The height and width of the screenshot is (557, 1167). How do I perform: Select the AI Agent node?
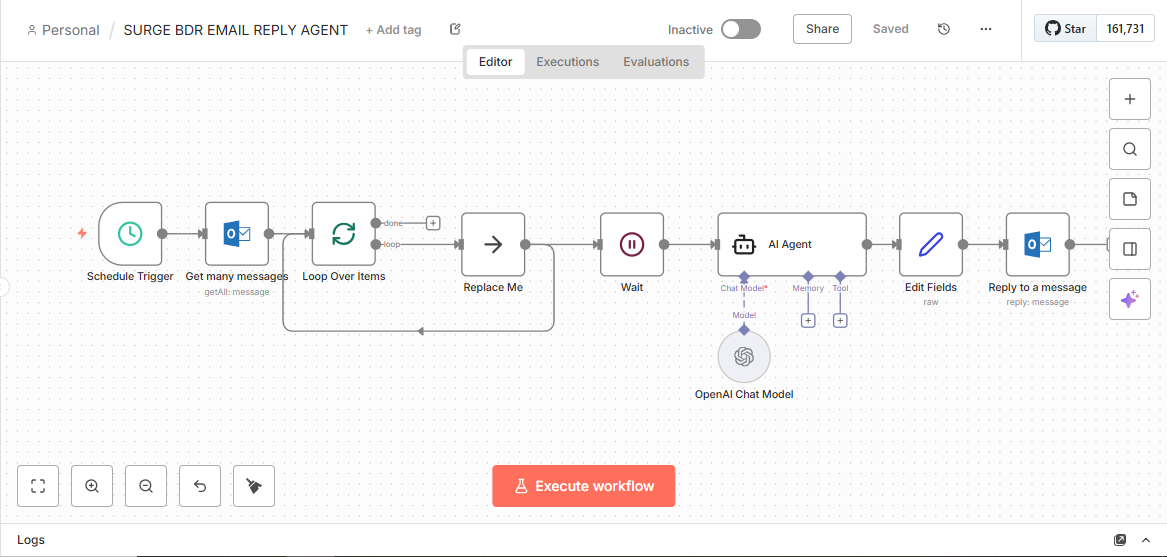point(791,244)
